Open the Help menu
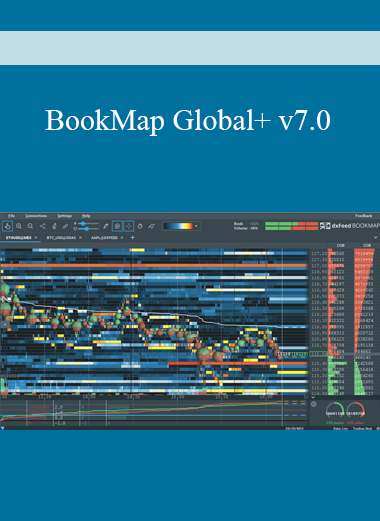This screenshot has width=380, height=521. click(x=86, y=216)
